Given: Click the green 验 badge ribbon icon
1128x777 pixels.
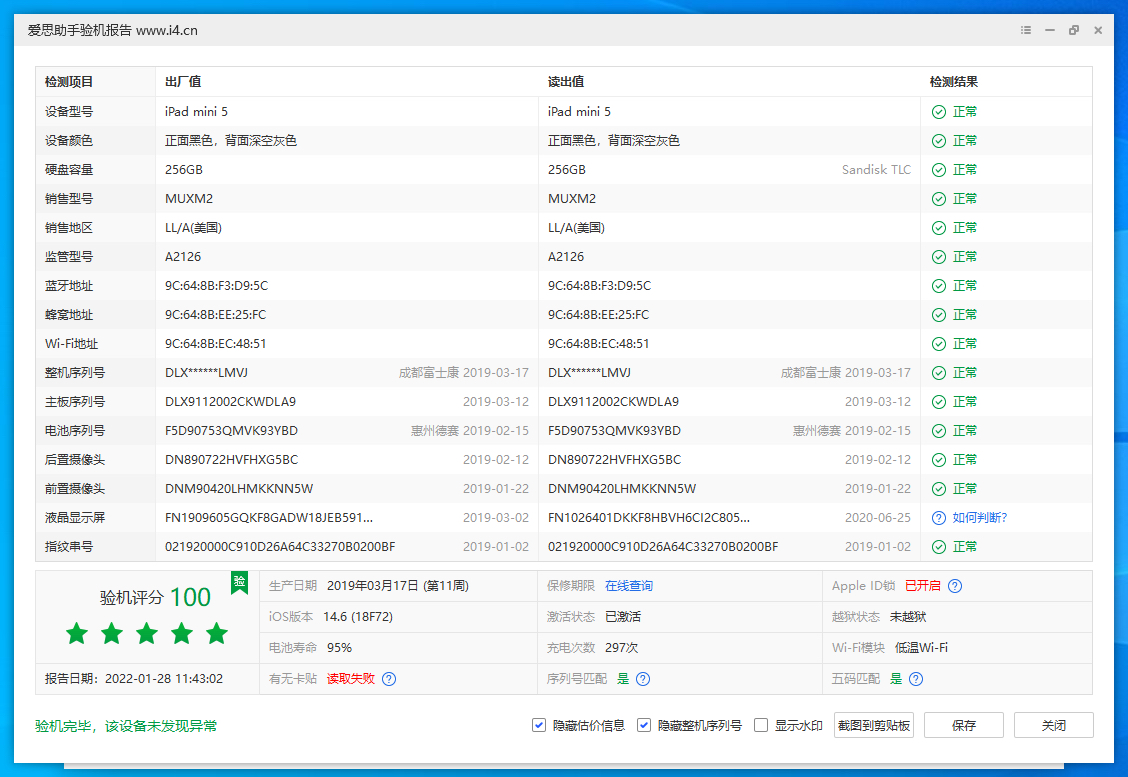Looking at the screenshot, I should [239, 582].
